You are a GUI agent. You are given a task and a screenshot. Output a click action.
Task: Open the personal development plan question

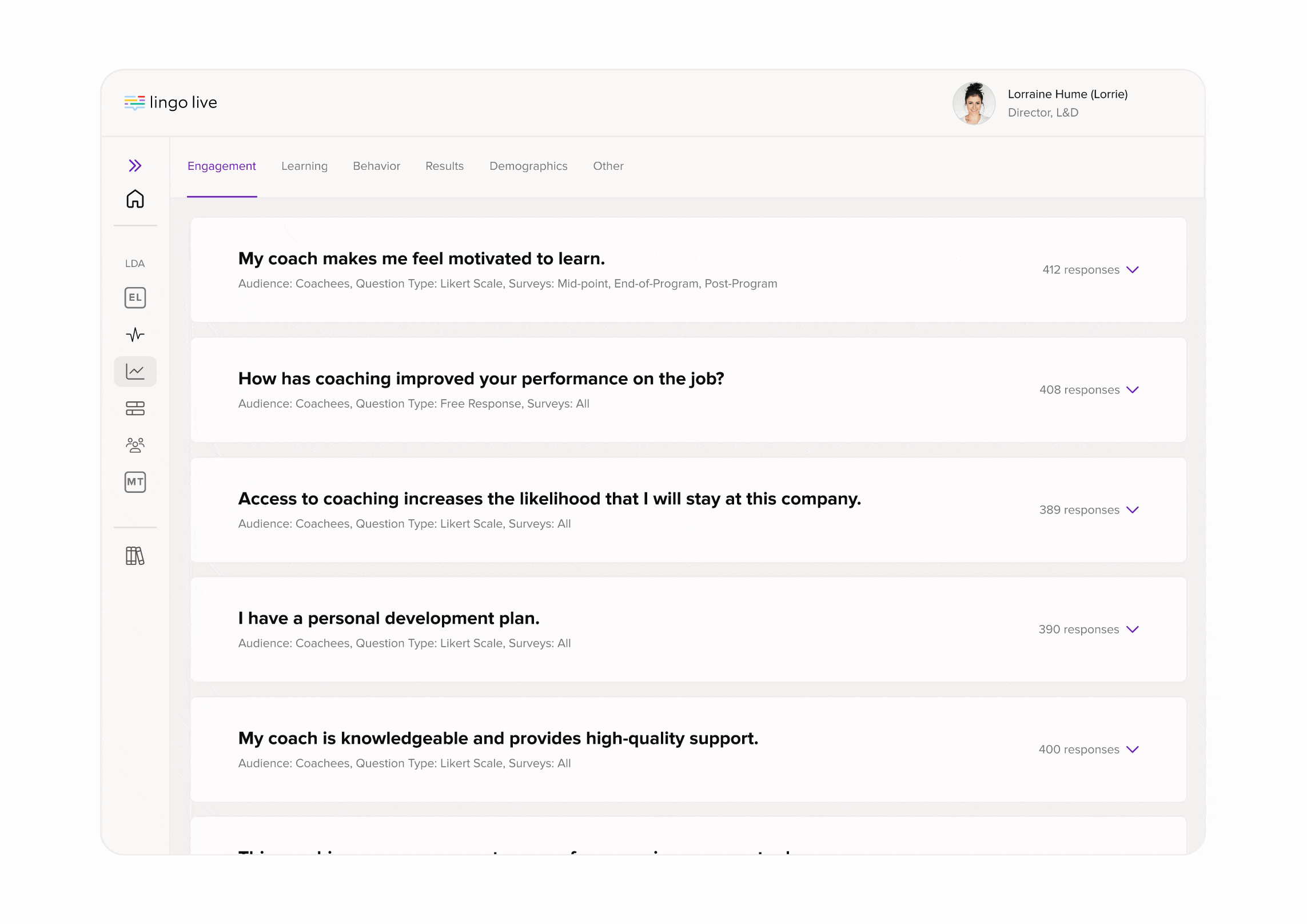click(389, 619)
